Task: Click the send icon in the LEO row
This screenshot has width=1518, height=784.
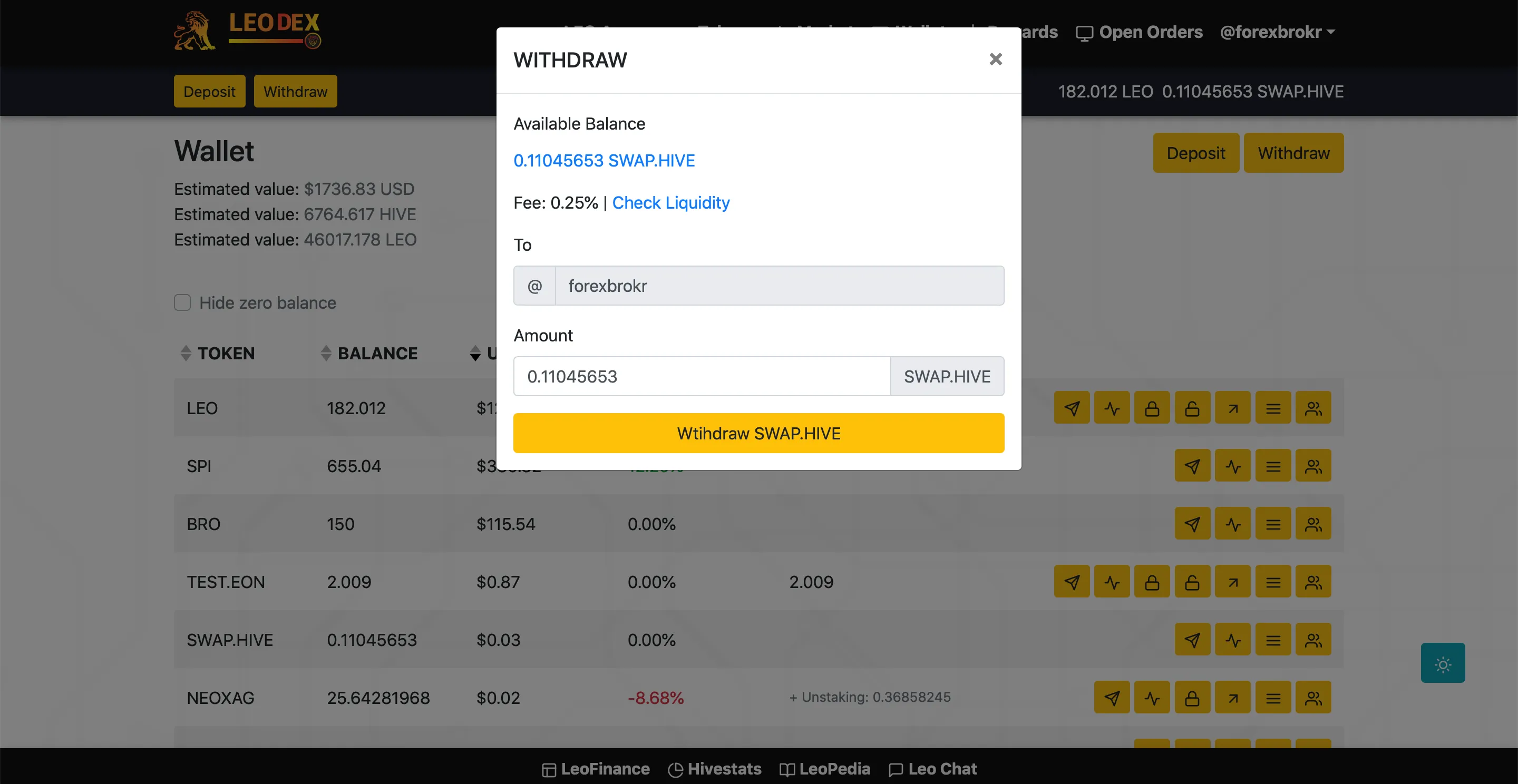Action: tap(1072, 408)
